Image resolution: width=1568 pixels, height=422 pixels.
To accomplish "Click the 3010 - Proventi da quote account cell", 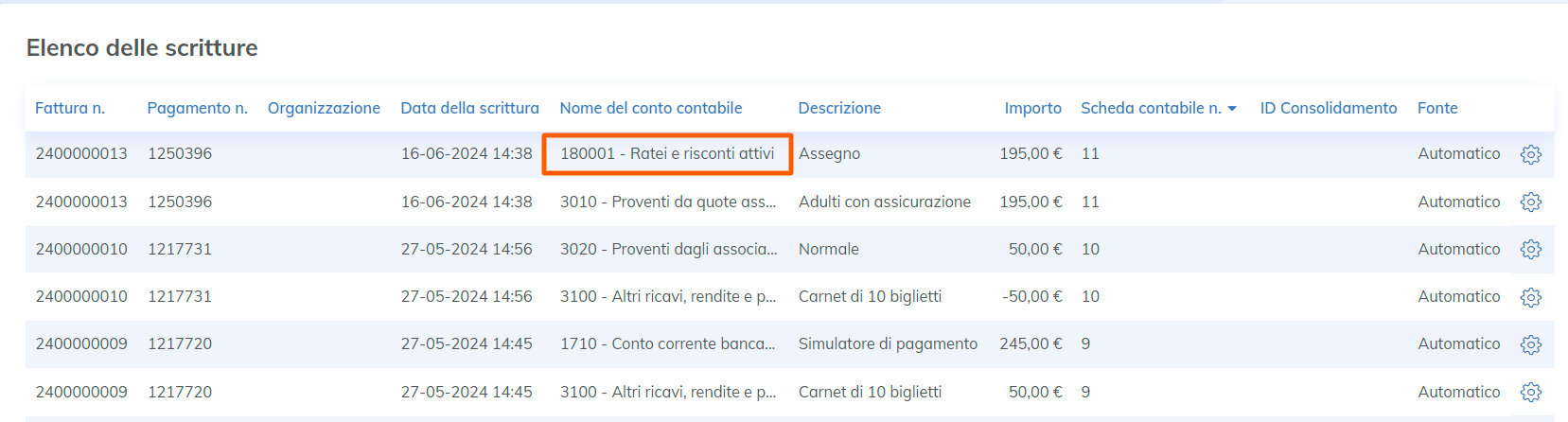I will point(667,202).
